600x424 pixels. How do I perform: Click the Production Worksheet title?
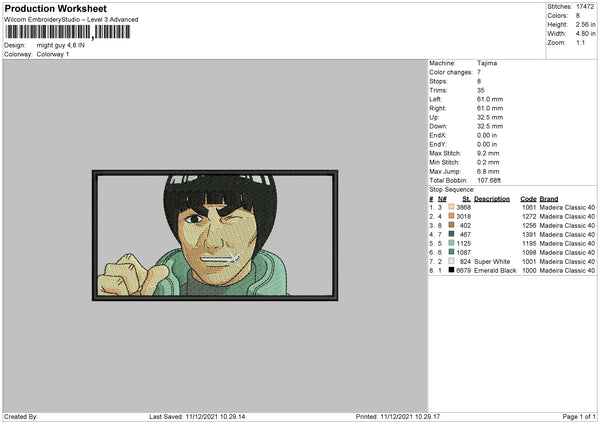55,8
